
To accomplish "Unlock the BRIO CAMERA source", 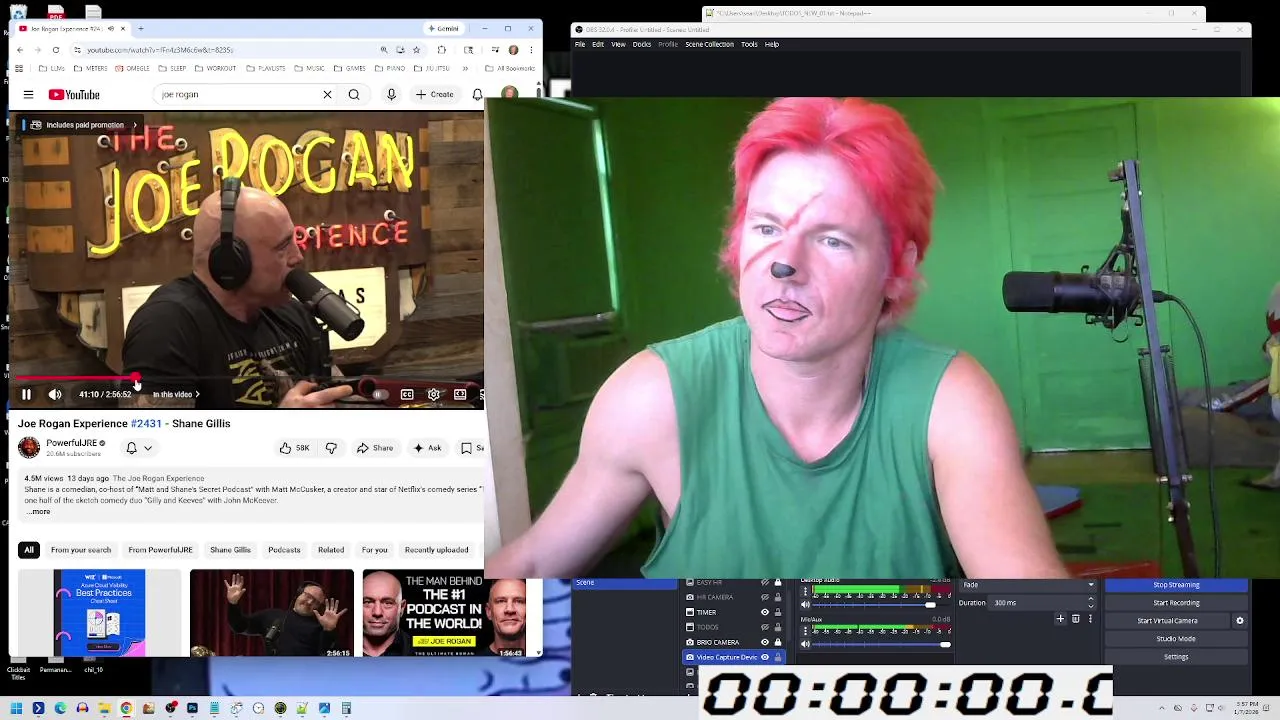I will (x=778, y=642).
